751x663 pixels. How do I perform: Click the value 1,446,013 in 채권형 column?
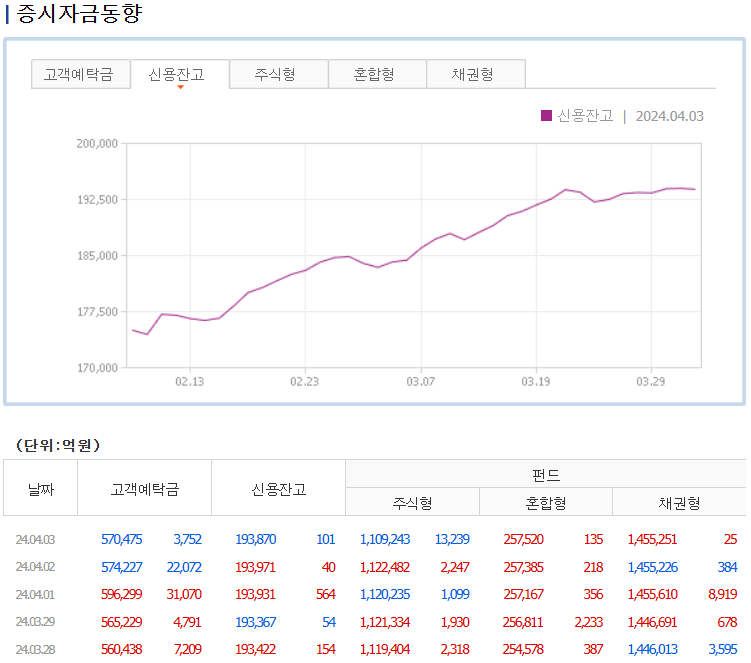(653, 650)
